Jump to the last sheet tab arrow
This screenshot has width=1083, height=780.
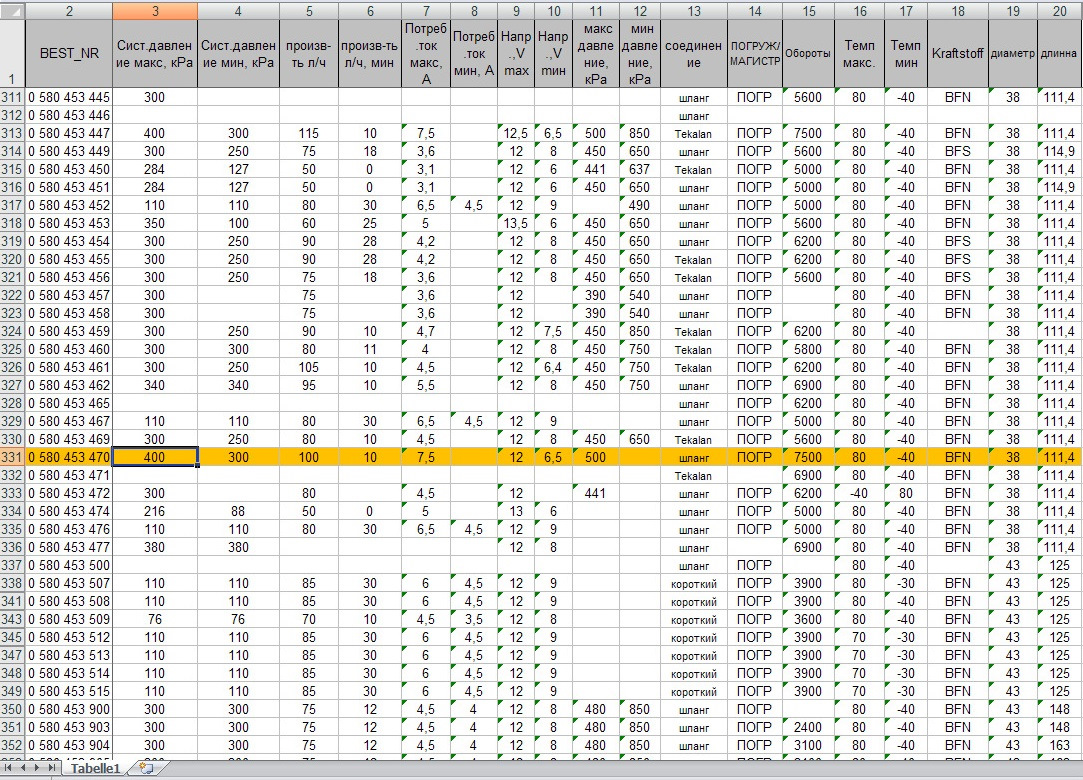coord(54,768)
